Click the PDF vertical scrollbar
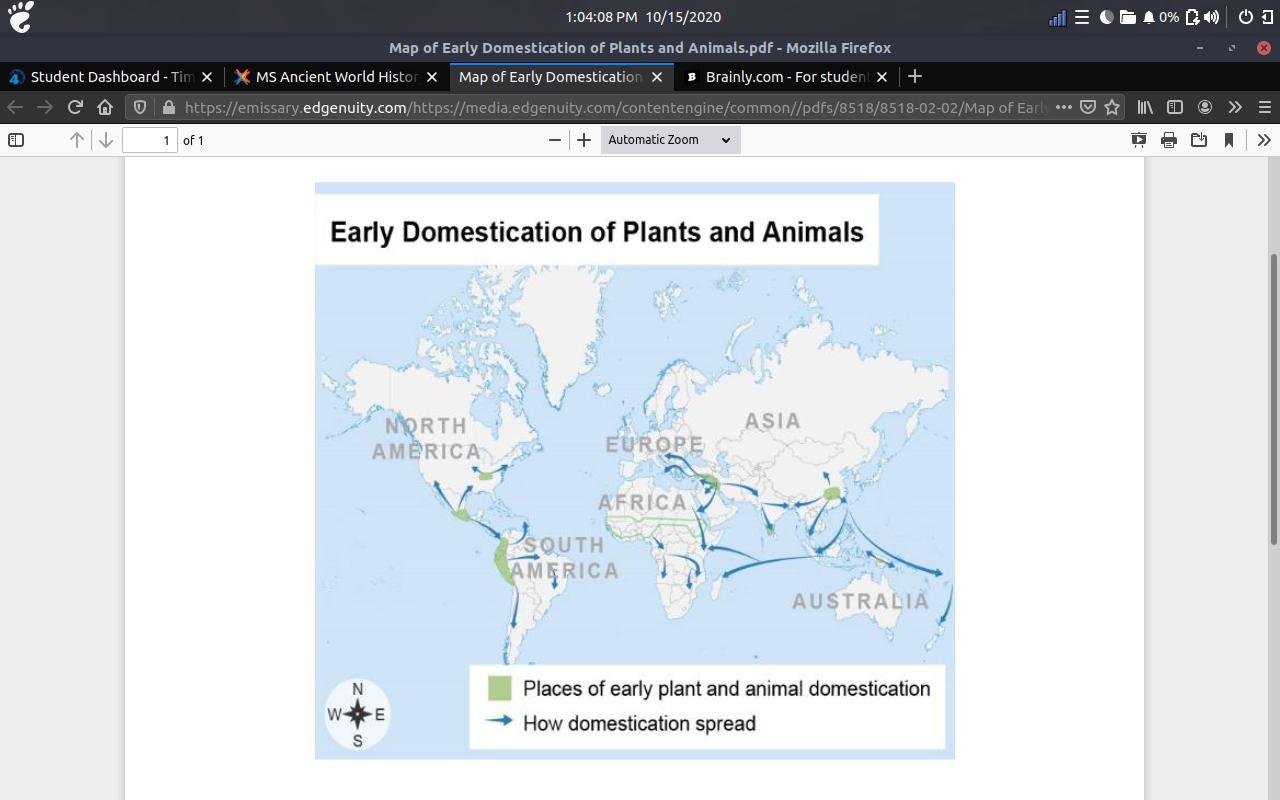1280x800 pixels. 1273,400
